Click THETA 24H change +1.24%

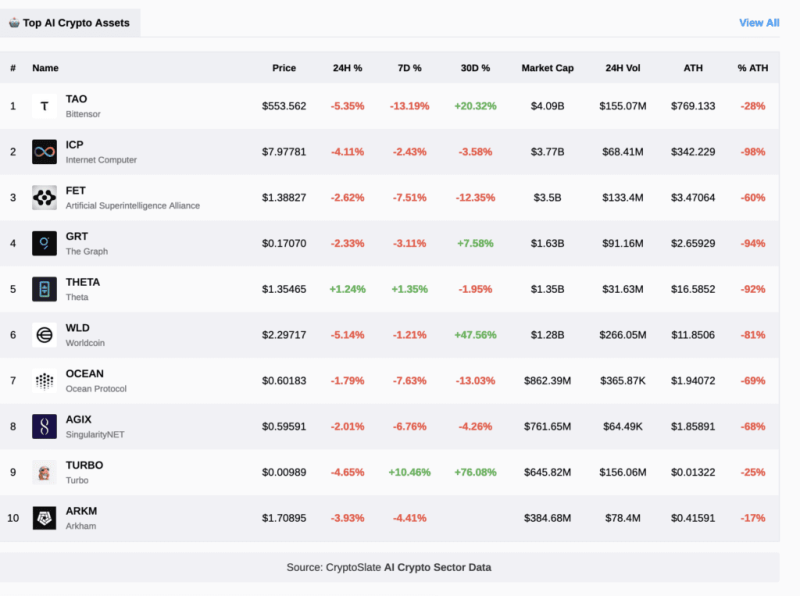(347, 289)
